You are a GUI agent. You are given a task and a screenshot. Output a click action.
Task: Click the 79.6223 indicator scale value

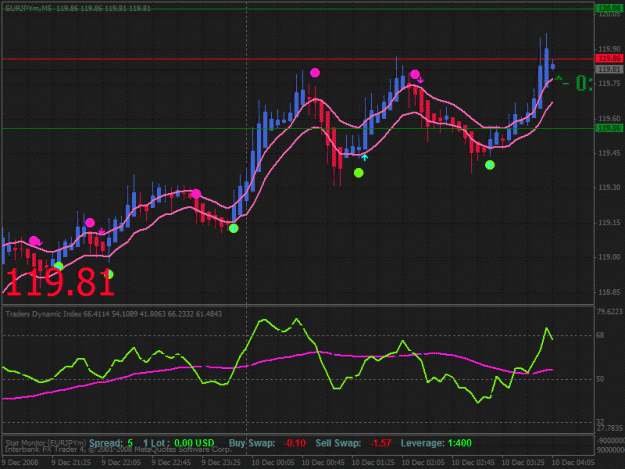pos(609,311)
